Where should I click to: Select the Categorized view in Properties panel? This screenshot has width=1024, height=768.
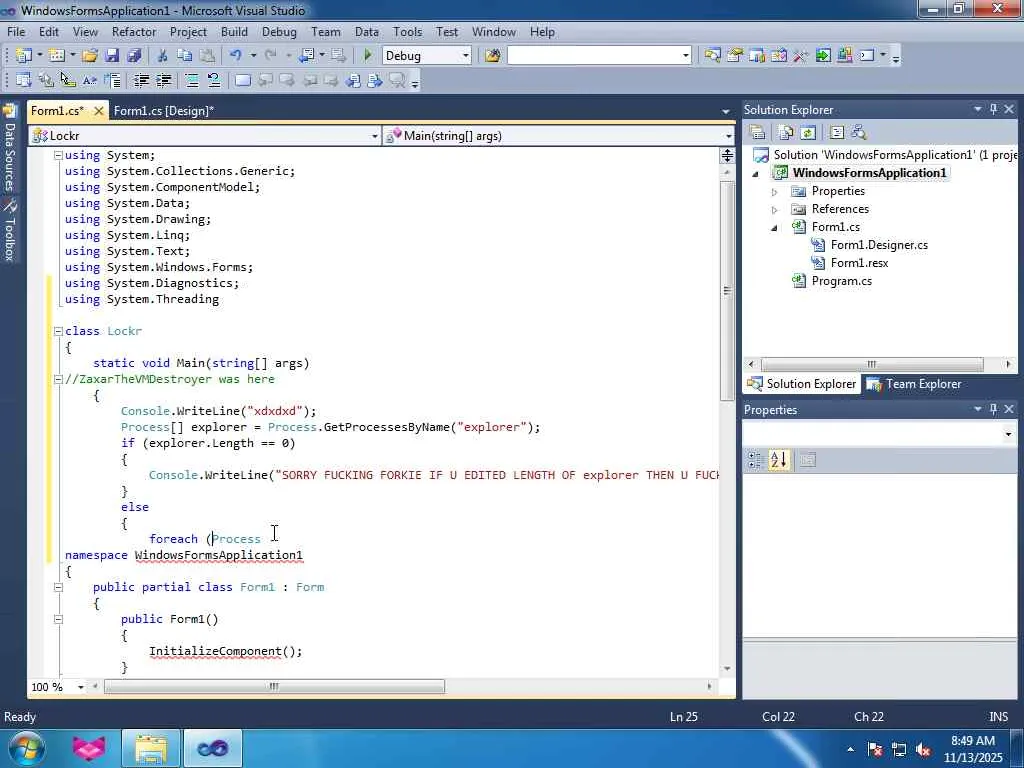[x=756, y=460]
